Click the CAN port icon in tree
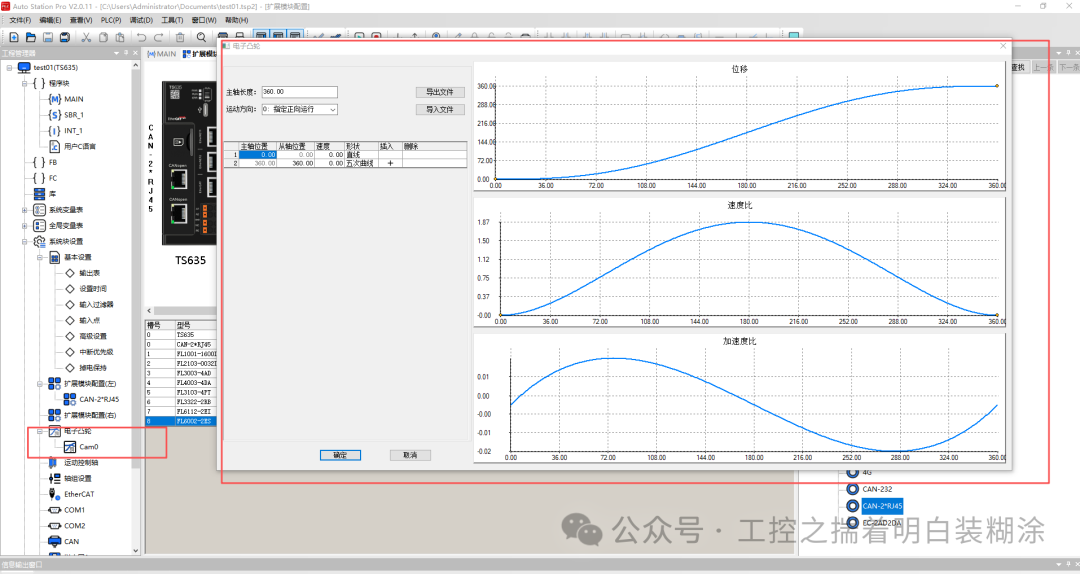 pos(54,542)
